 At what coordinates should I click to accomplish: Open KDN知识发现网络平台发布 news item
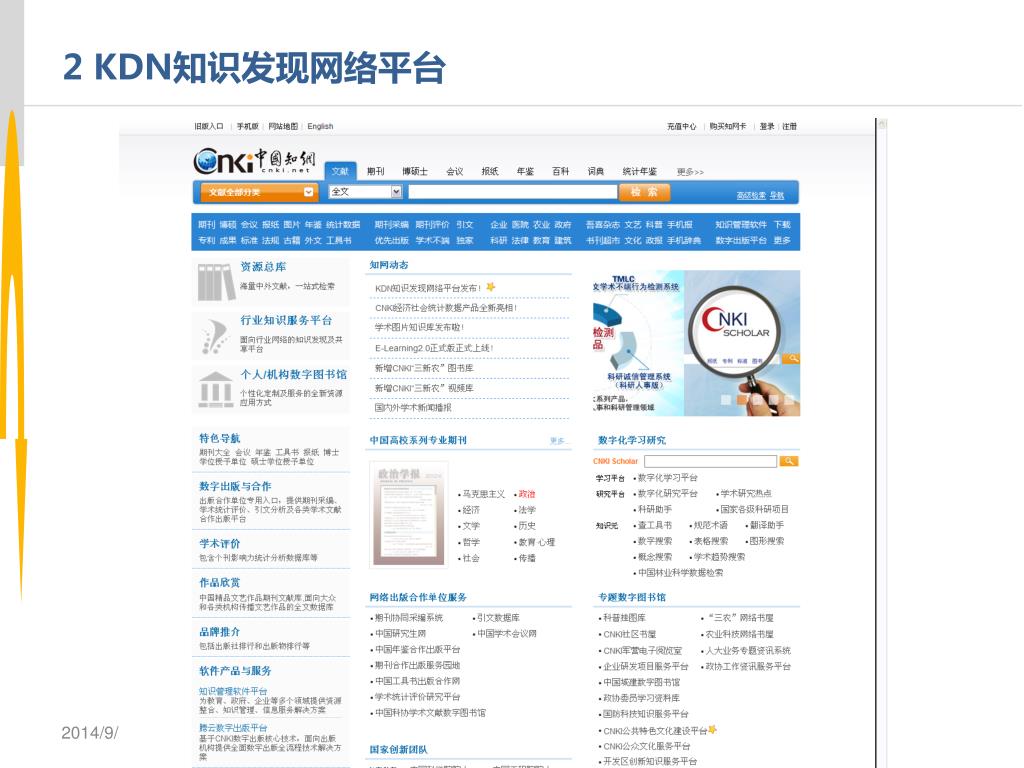coord(428,288)
